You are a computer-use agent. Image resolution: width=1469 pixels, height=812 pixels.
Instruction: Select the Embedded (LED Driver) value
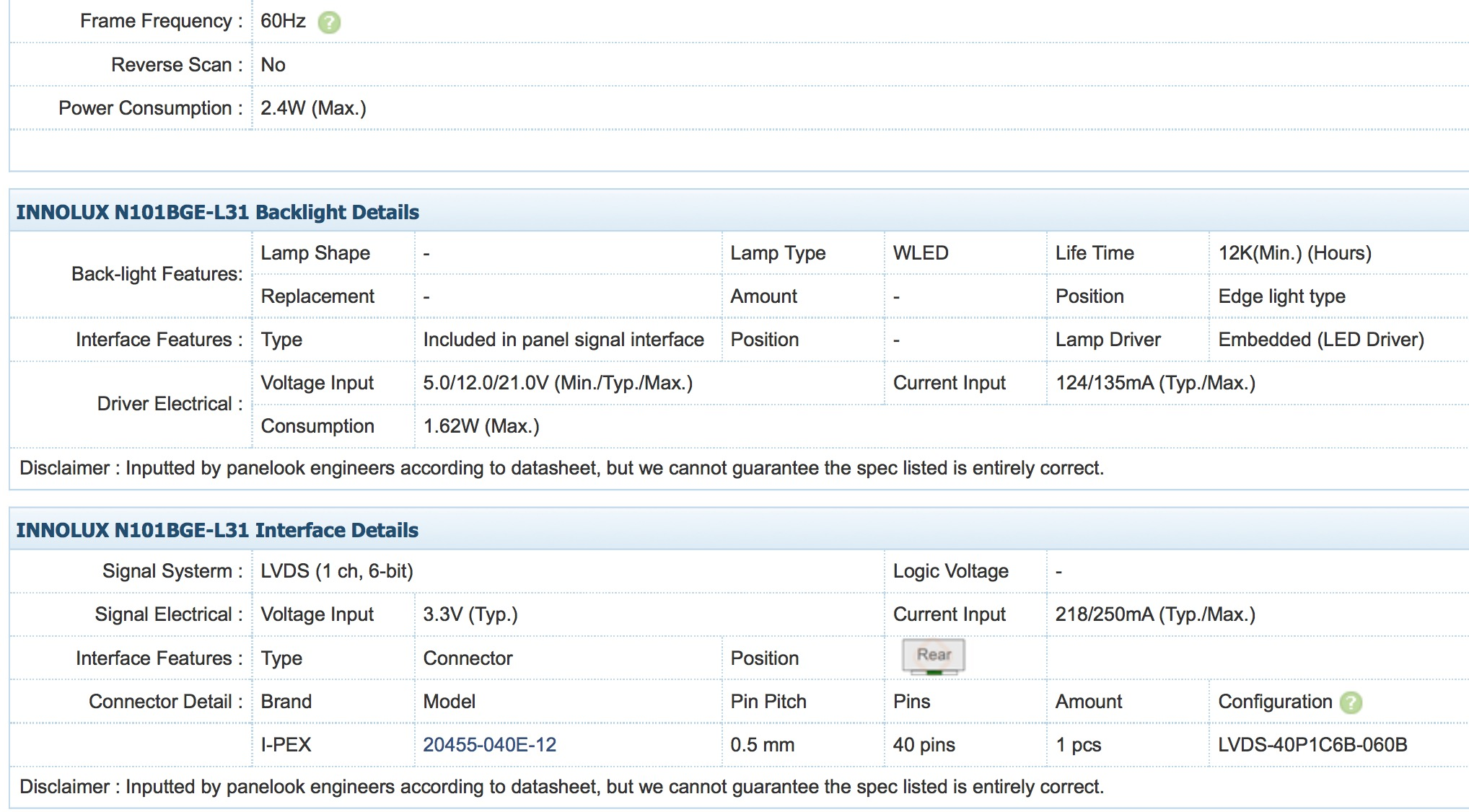(1321, 340)
